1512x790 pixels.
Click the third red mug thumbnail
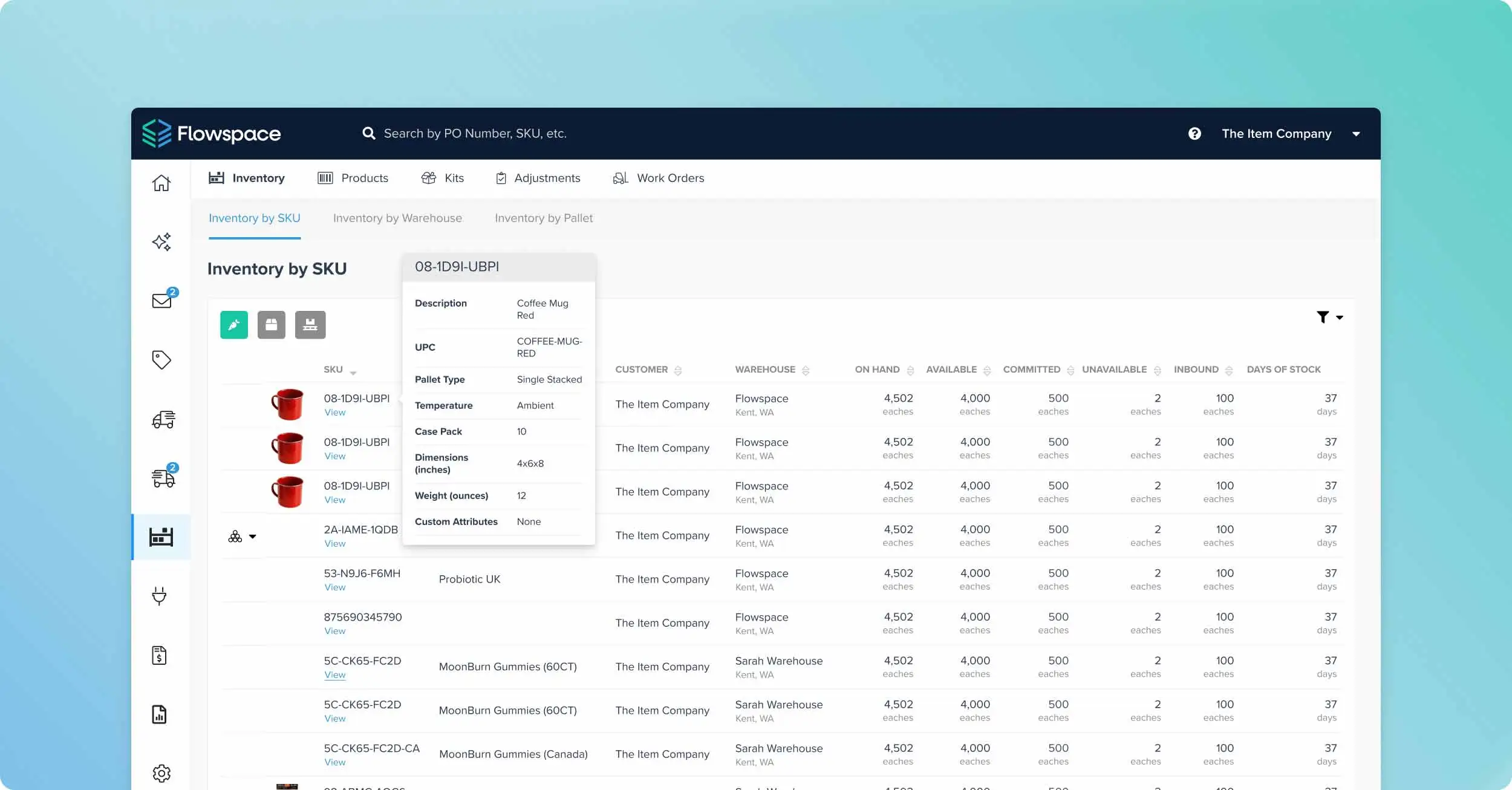pyautogui.click(x=287, y=492)
